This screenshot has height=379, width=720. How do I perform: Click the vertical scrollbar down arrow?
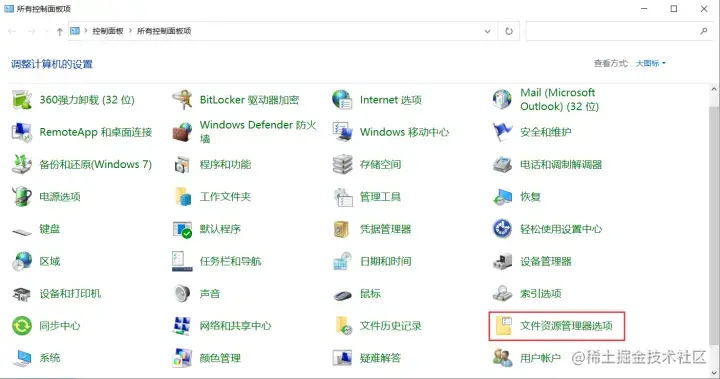pos(714,373)
